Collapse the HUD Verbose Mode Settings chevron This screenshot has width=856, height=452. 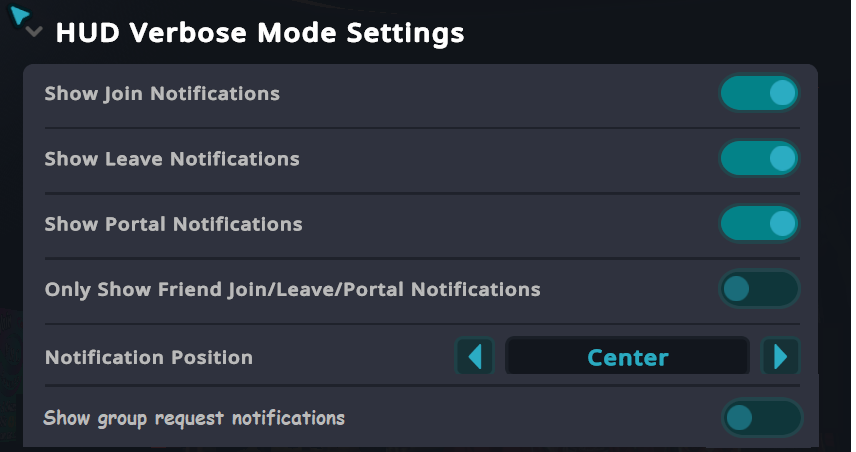[x=36, y=33]
